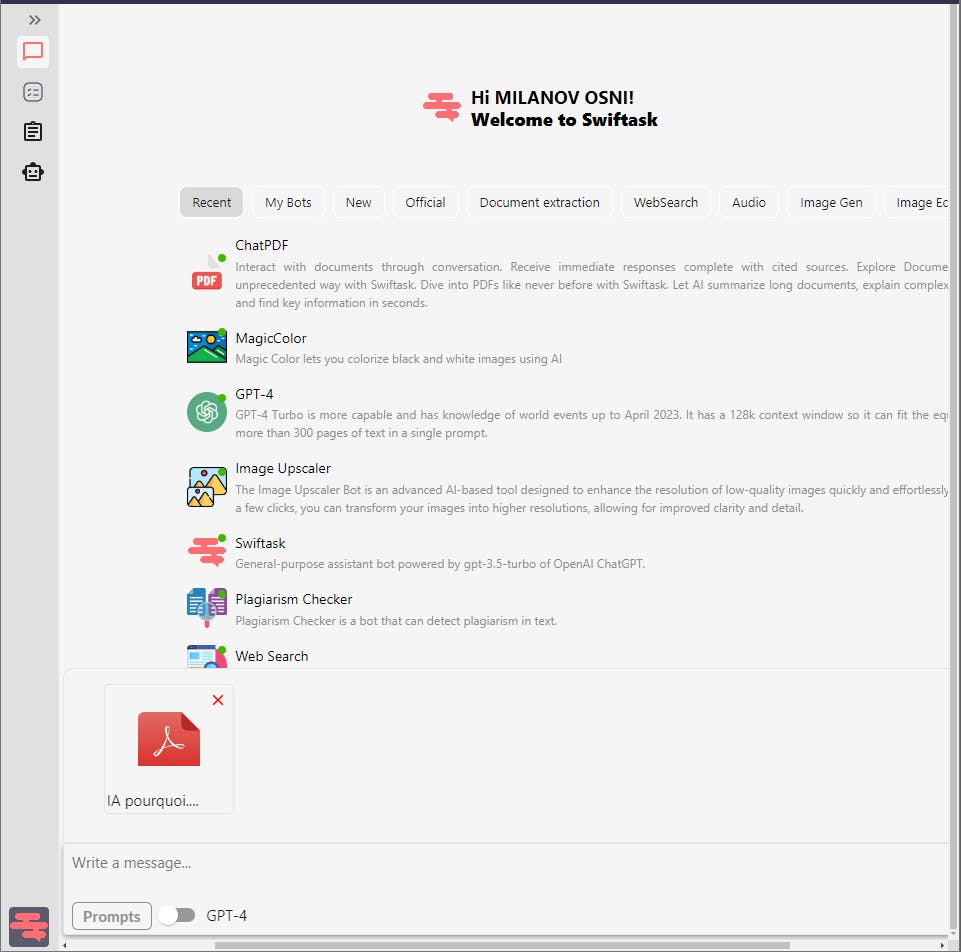Open the task list icon in sidebar
Image resolution: width=961 pixels, height=952 pixels.
pos(32,93)
